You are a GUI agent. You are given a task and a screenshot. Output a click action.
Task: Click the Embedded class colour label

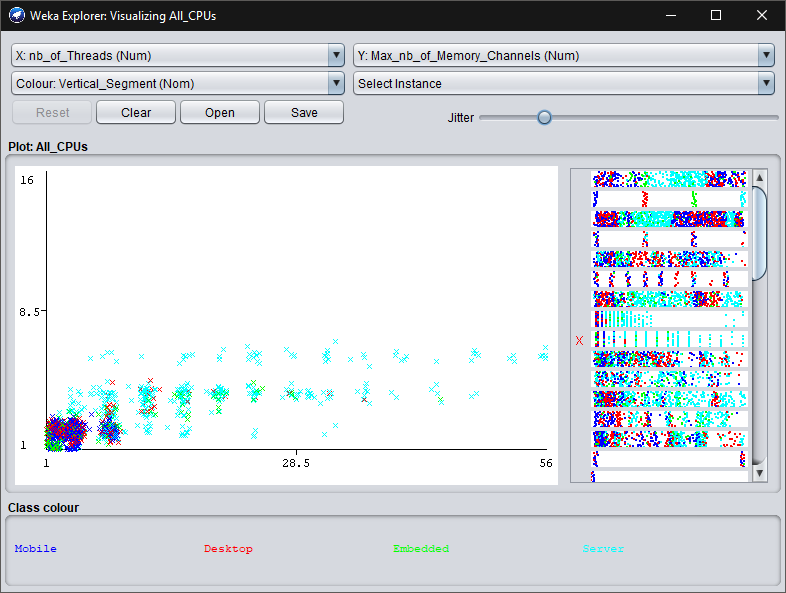(421, 548)
